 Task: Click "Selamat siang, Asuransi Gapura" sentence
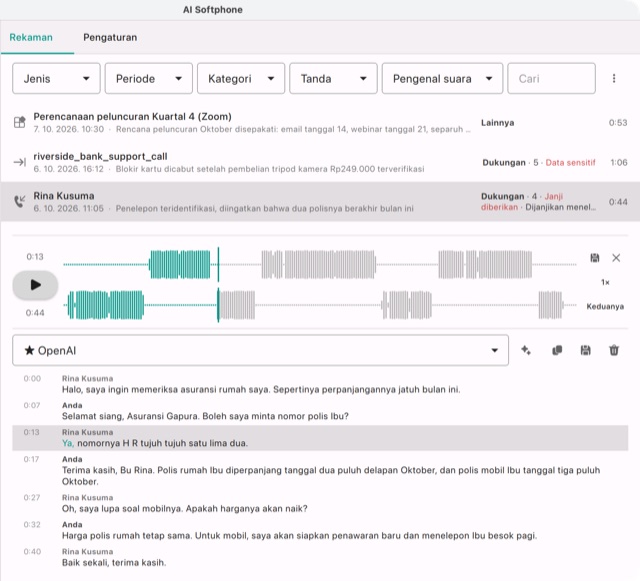tap(131, 416)
